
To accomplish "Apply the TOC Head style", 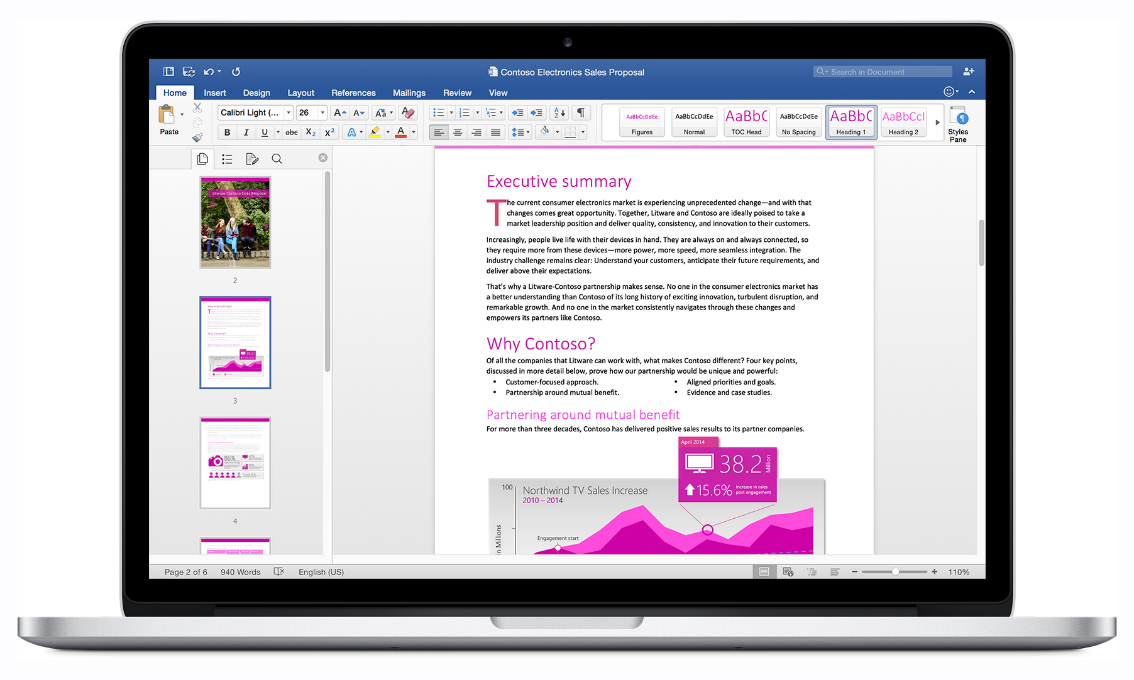I will pyautogui.click(x=746, y=122).
